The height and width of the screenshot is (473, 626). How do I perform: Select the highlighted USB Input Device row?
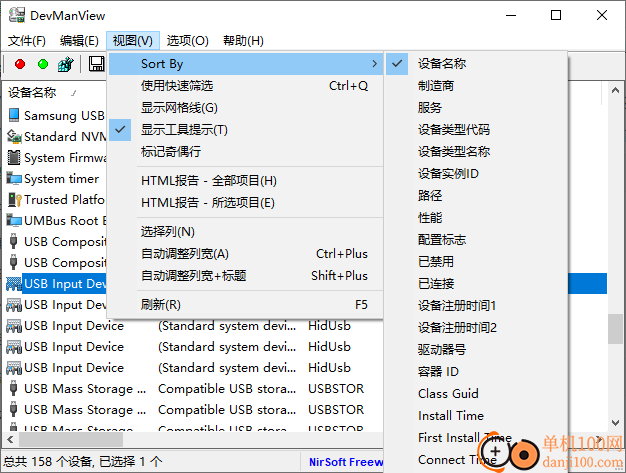pyautogui.click(x=56, y=284)
